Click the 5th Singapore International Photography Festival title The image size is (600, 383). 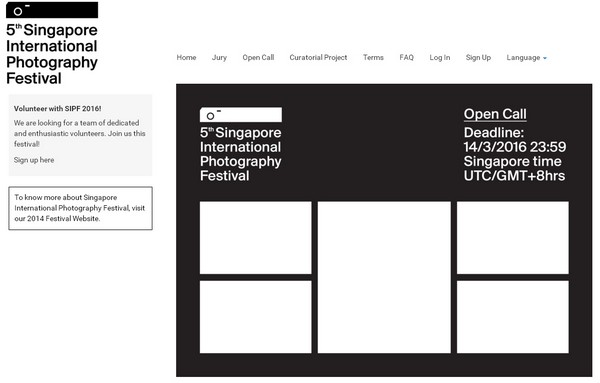(52, 54)
